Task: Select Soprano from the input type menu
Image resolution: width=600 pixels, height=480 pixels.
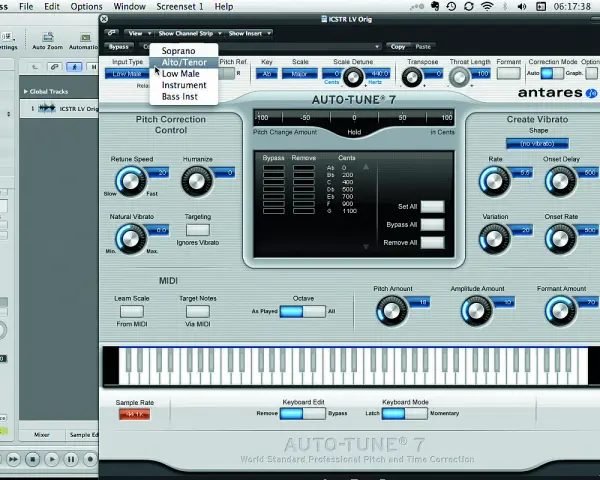Action: (184, 51)
